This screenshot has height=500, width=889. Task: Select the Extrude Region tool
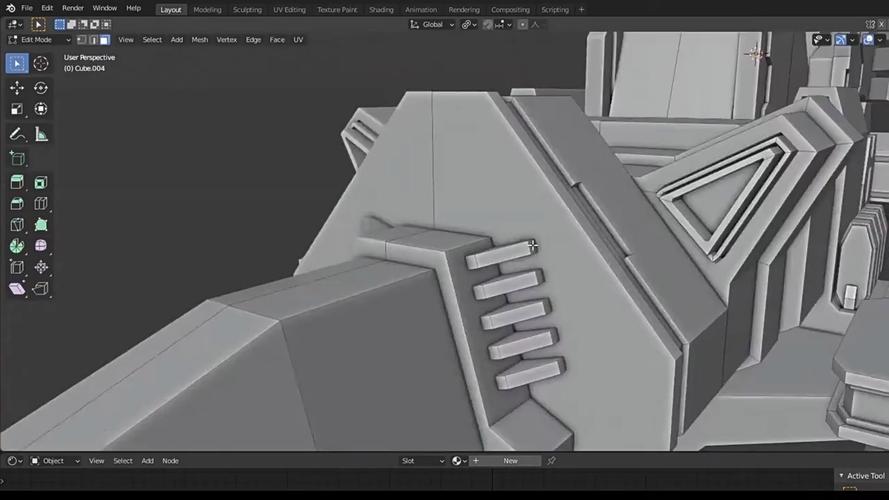tap(17, 183)
